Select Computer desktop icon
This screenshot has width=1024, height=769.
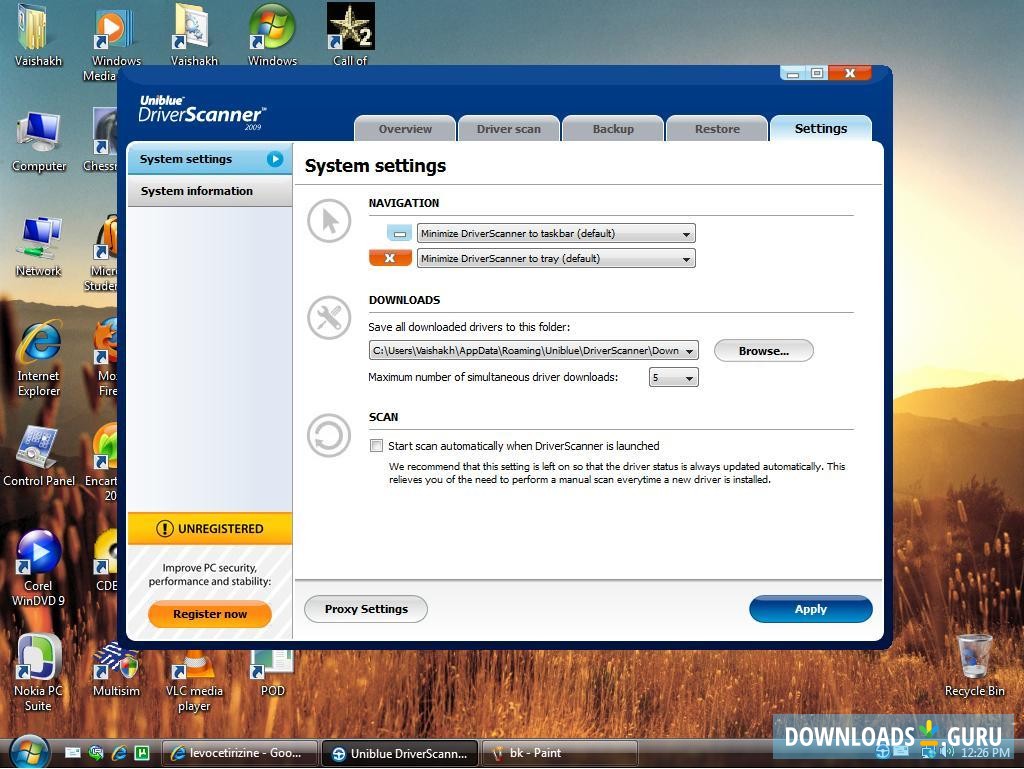pyautogui.click(x=39, y=142)
